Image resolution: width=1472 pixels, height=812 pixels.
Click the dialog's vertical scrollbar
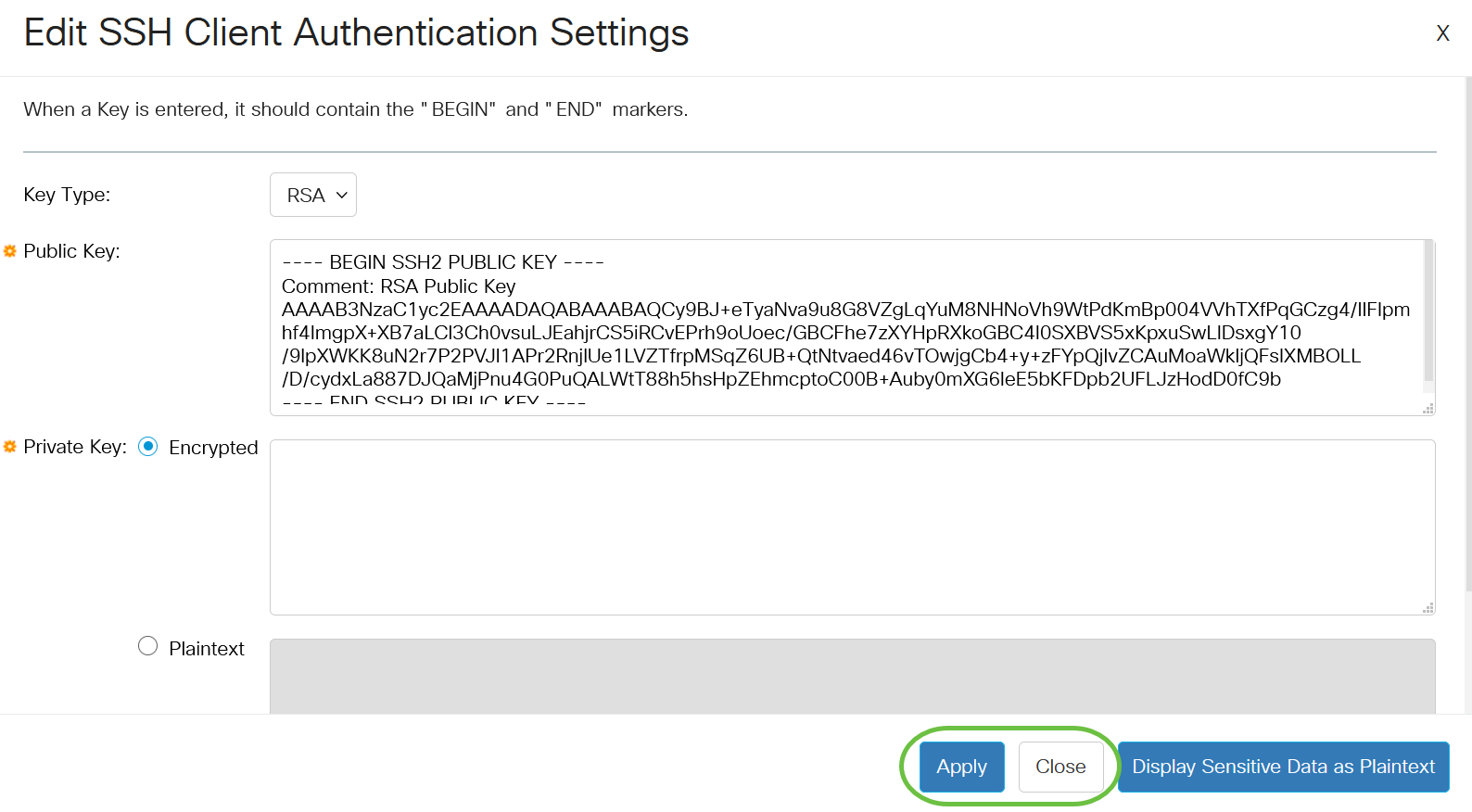click(1467, 334)
